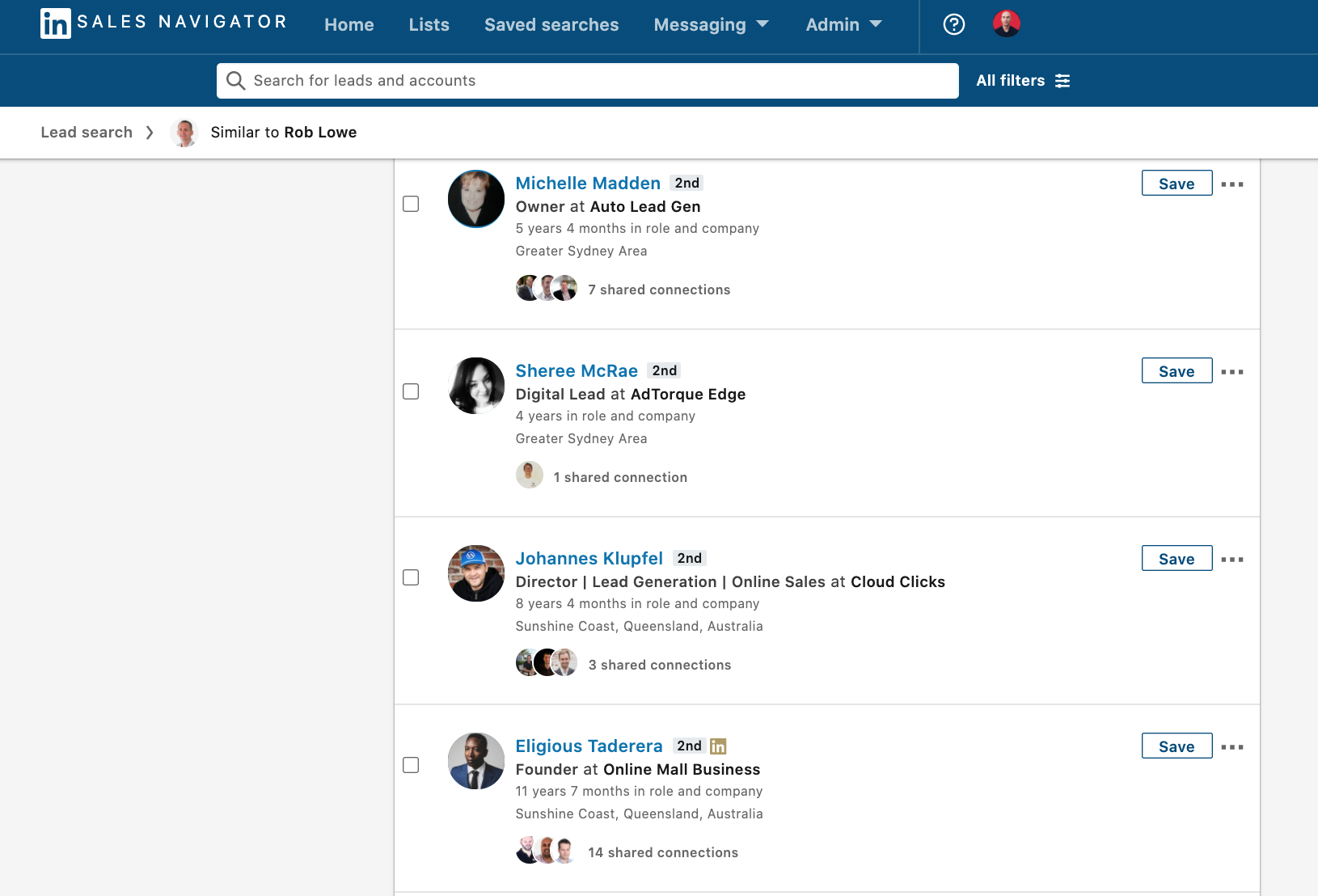Screen dimensions: 1318x896
Task: Open the Cloud Clicks company link
Action: (898, 582)
